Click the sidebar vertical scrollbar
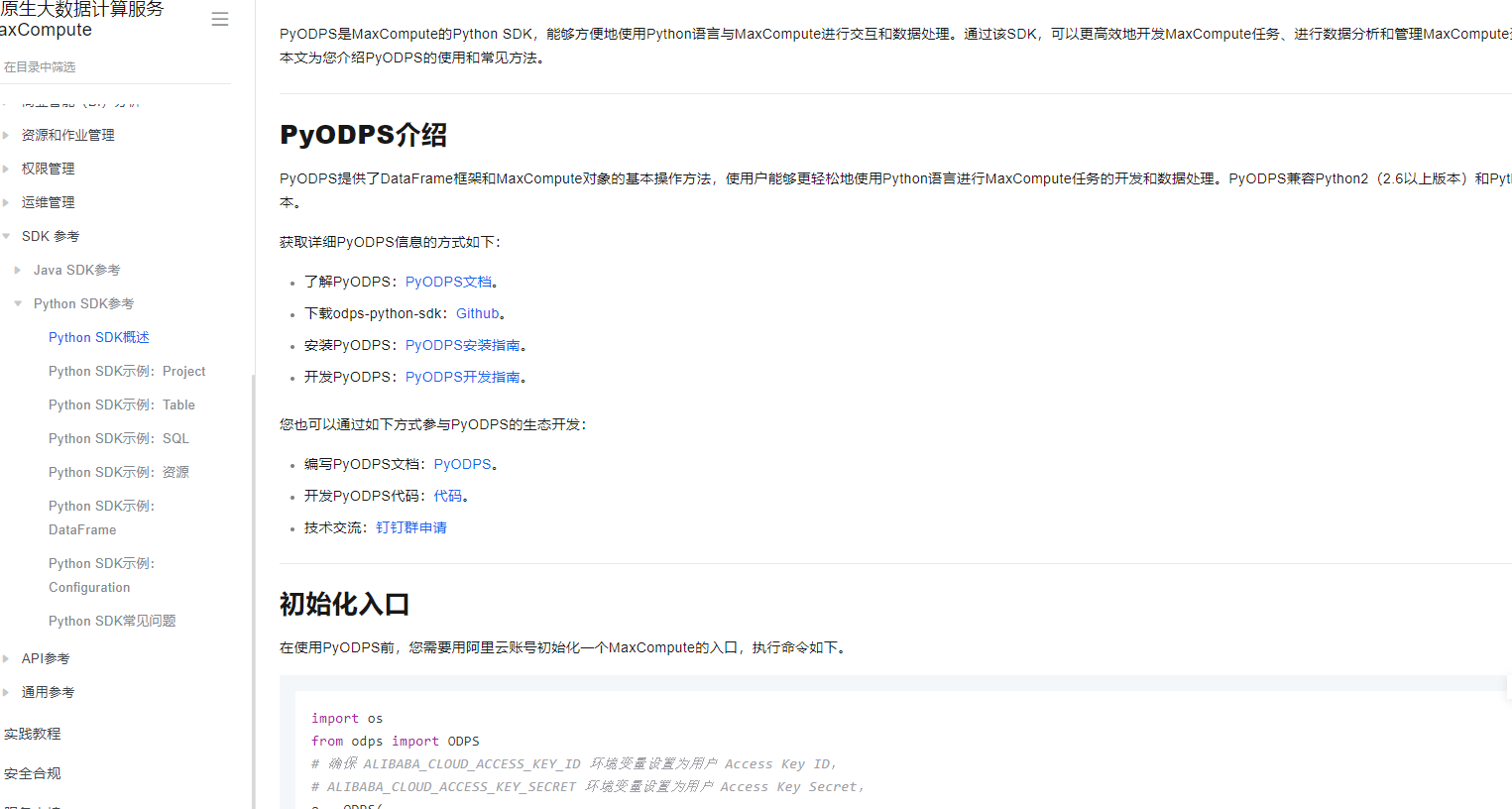 [x=253, y=591]
